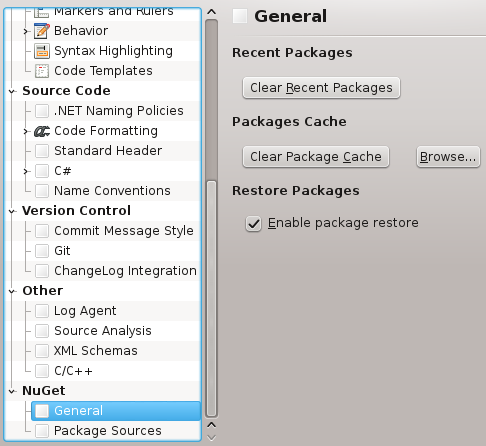Click the .NET Naming Policies item icon
This screenshot has height=446, width=486.
pyautogui.click(x=42, y=111)
